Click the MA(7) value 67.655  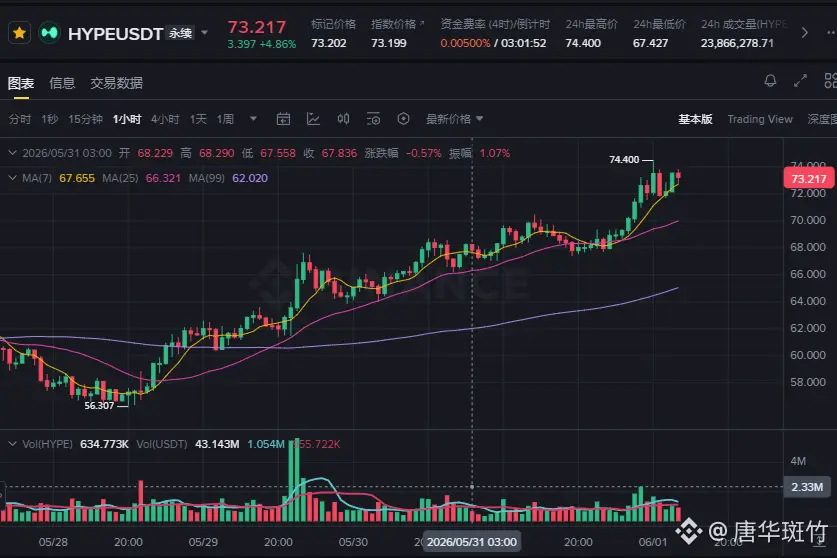point(77,178)
